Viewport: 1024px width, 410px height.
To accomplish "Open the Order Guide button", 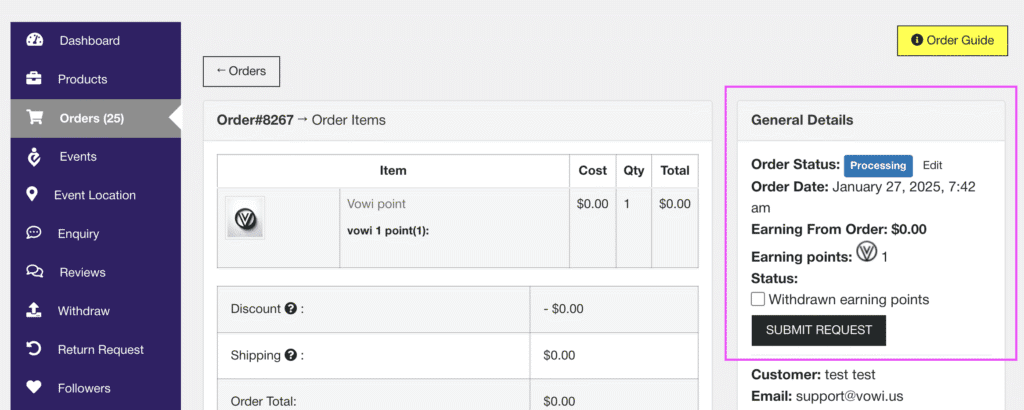I will (x=952, y=40).
